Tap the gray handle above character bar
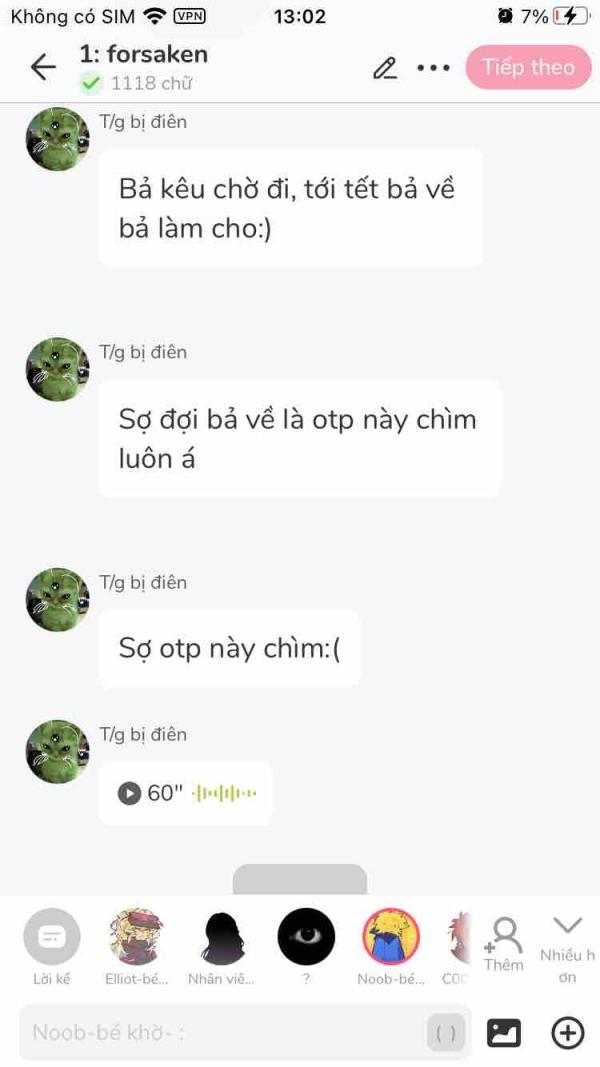This screenshot has width=600, height=1067. click(300, 879)
